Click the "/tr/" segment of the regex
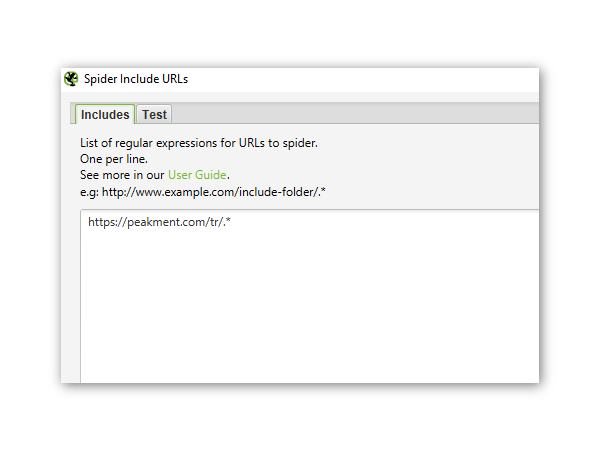 [x=211, y=222]
